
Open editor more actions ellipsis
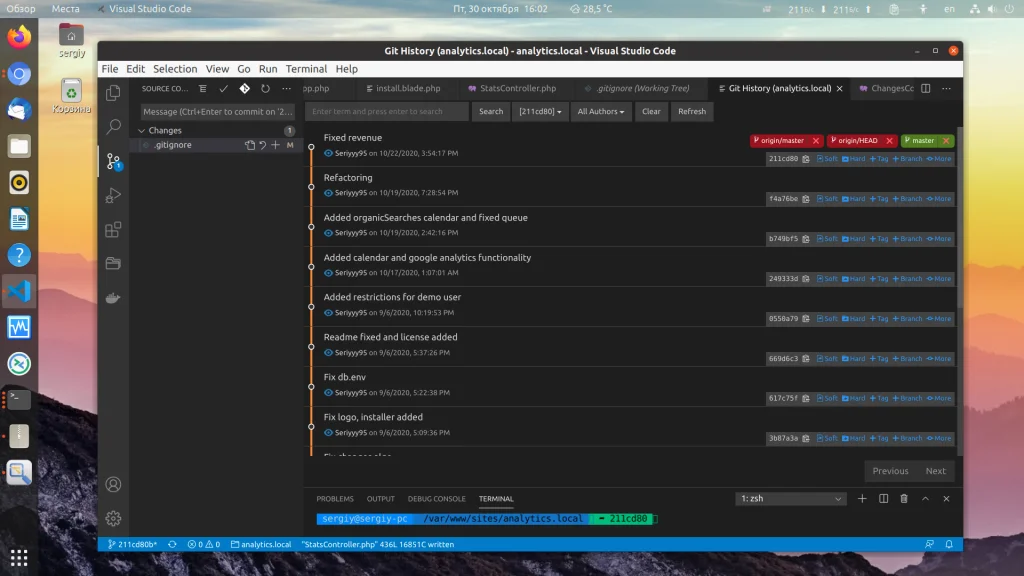(946, 89)
